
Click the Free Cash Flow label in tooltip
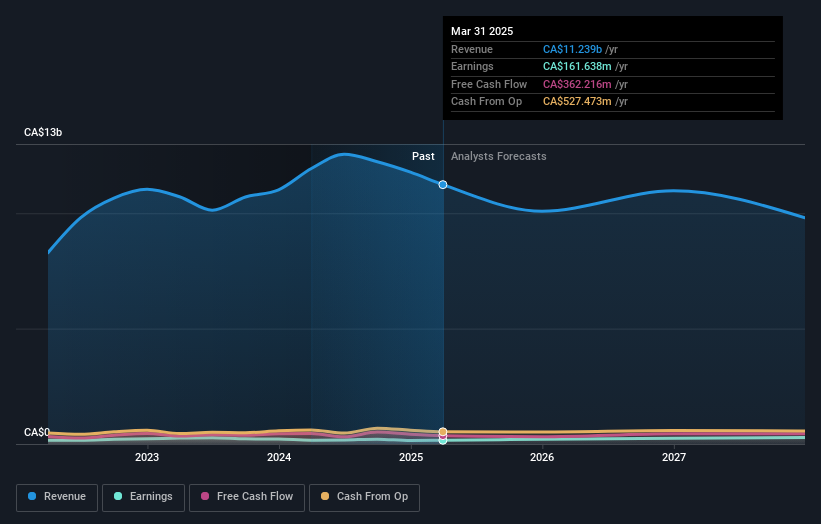point(489,84)
